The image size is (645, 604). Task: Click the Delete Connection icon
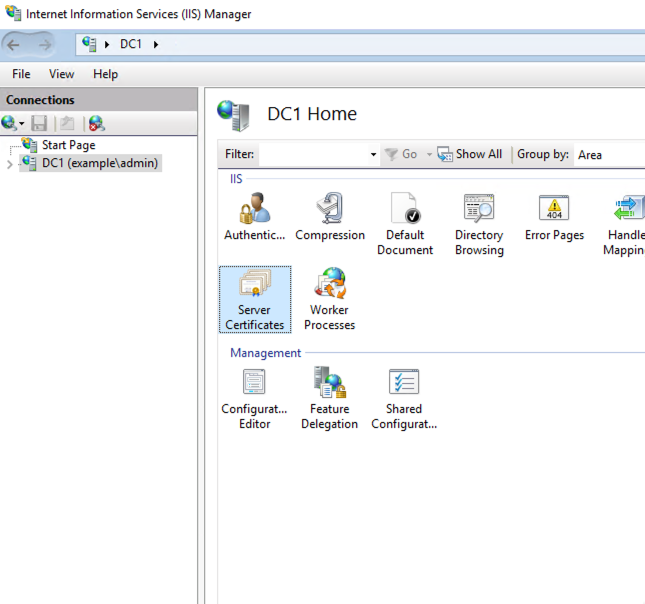pyautogui.click(x=97, y=123)
